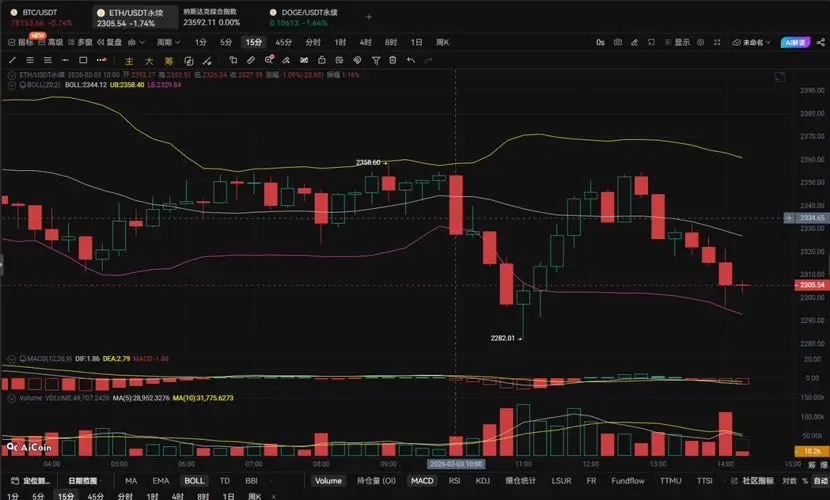Open the candlestick chart type dropdown
This screenshot has width=830, height=500.
[x=136, y=42]
